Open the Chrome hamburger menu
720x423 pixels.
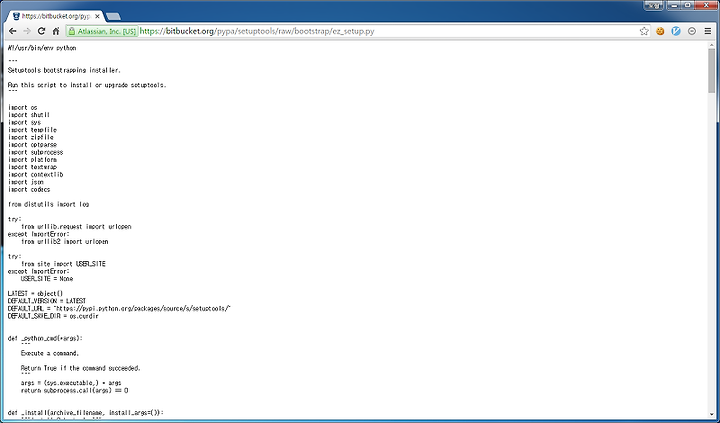[708, 31]
